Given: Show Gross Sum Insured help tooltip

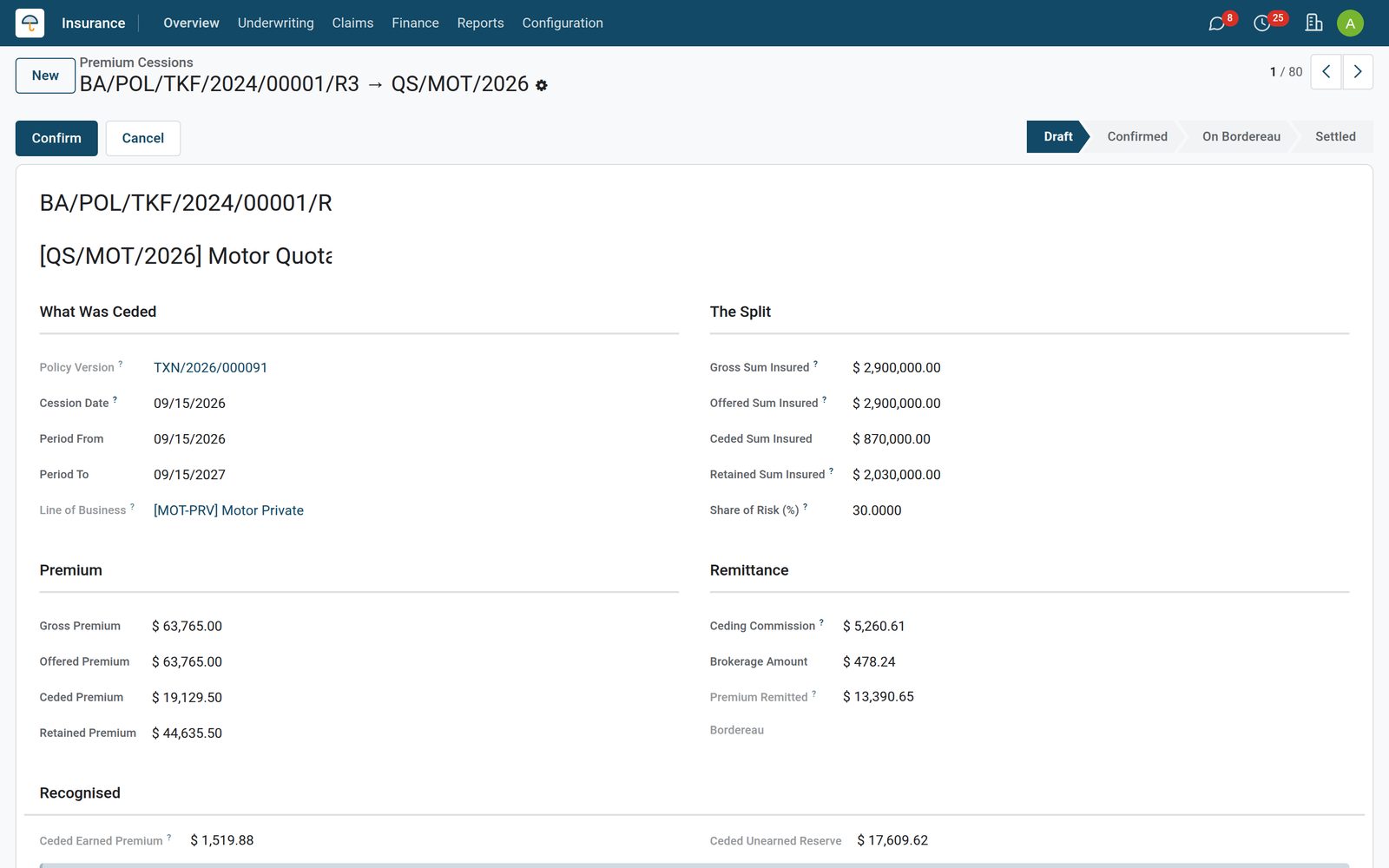Looking at the screenshot, I should click(x=815, y=364).
